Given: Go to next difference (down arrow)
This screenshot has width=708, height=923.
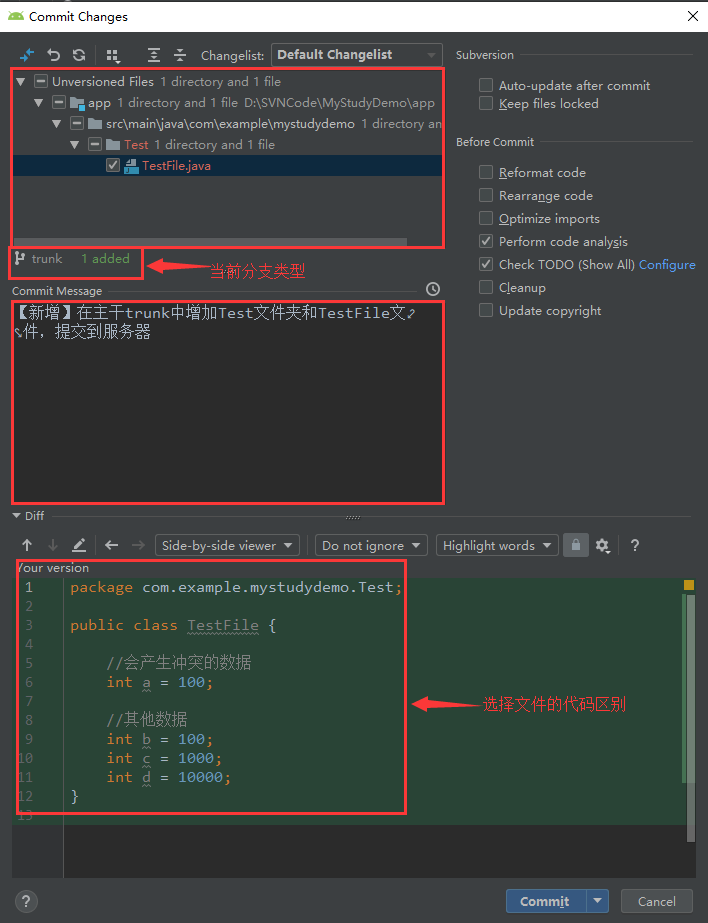Looking at the screenshot, I should (x=53, y=546).
